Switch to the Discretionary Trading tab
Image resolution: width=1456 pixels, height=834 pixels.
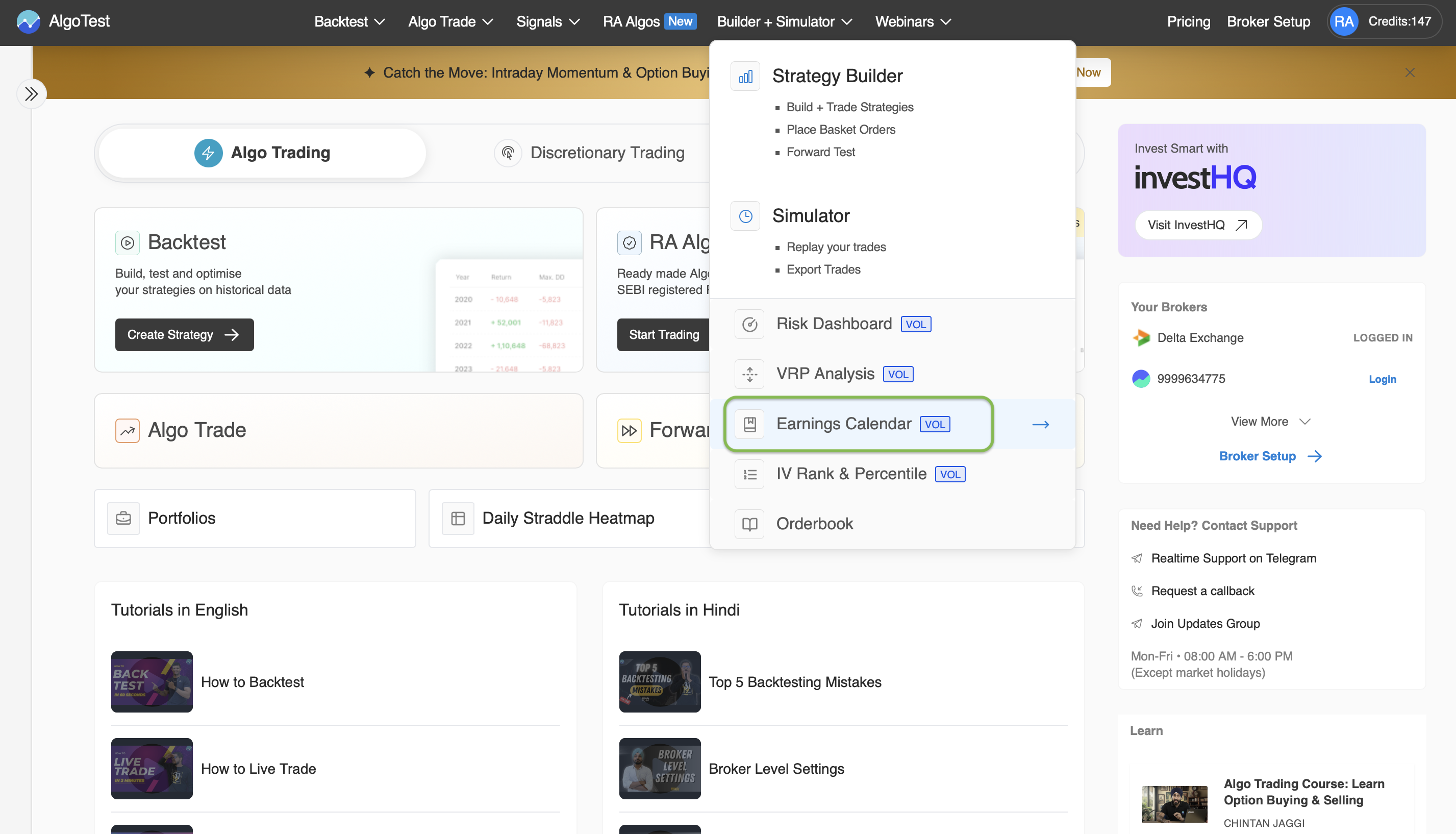590,153
